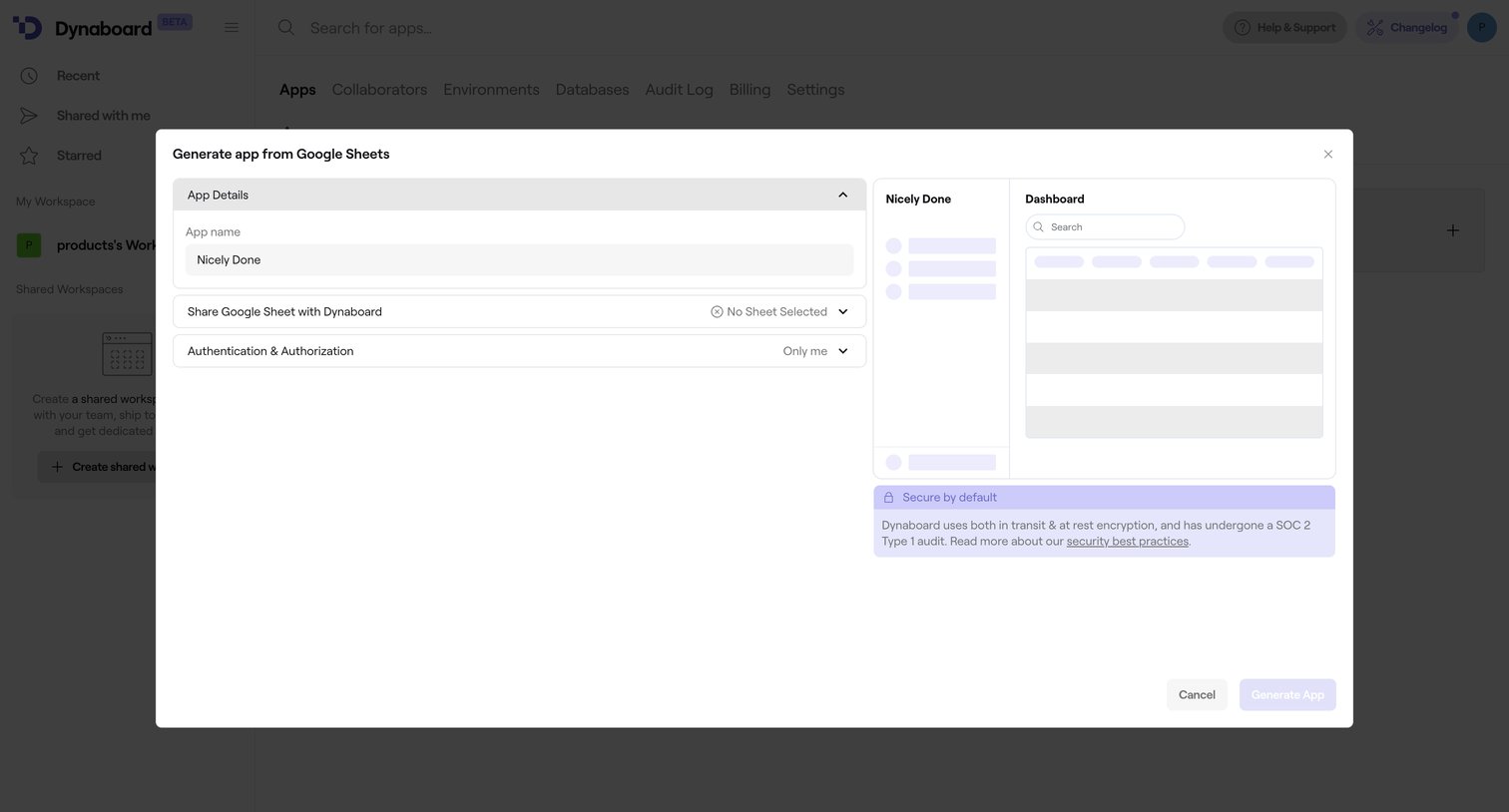Image resolution: width=1509 pixels, height=812 pixels.
Task: Click the user profile avatar P
Action: pyautogui.click(x=1481, y=28)
